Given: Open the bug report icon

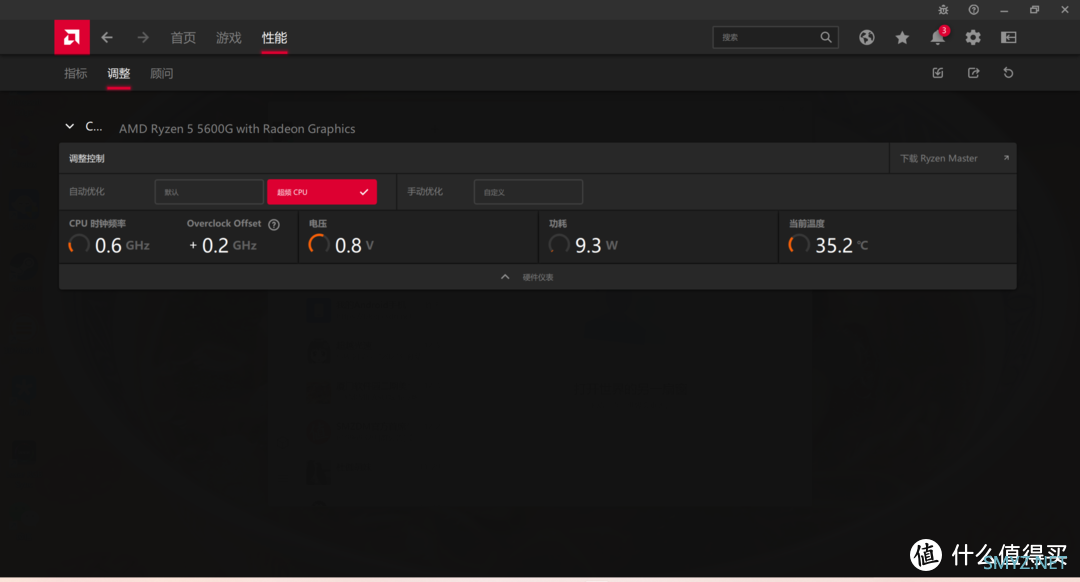Looking at the screenshot, I should pyautogui.click(x=943, y=10).
